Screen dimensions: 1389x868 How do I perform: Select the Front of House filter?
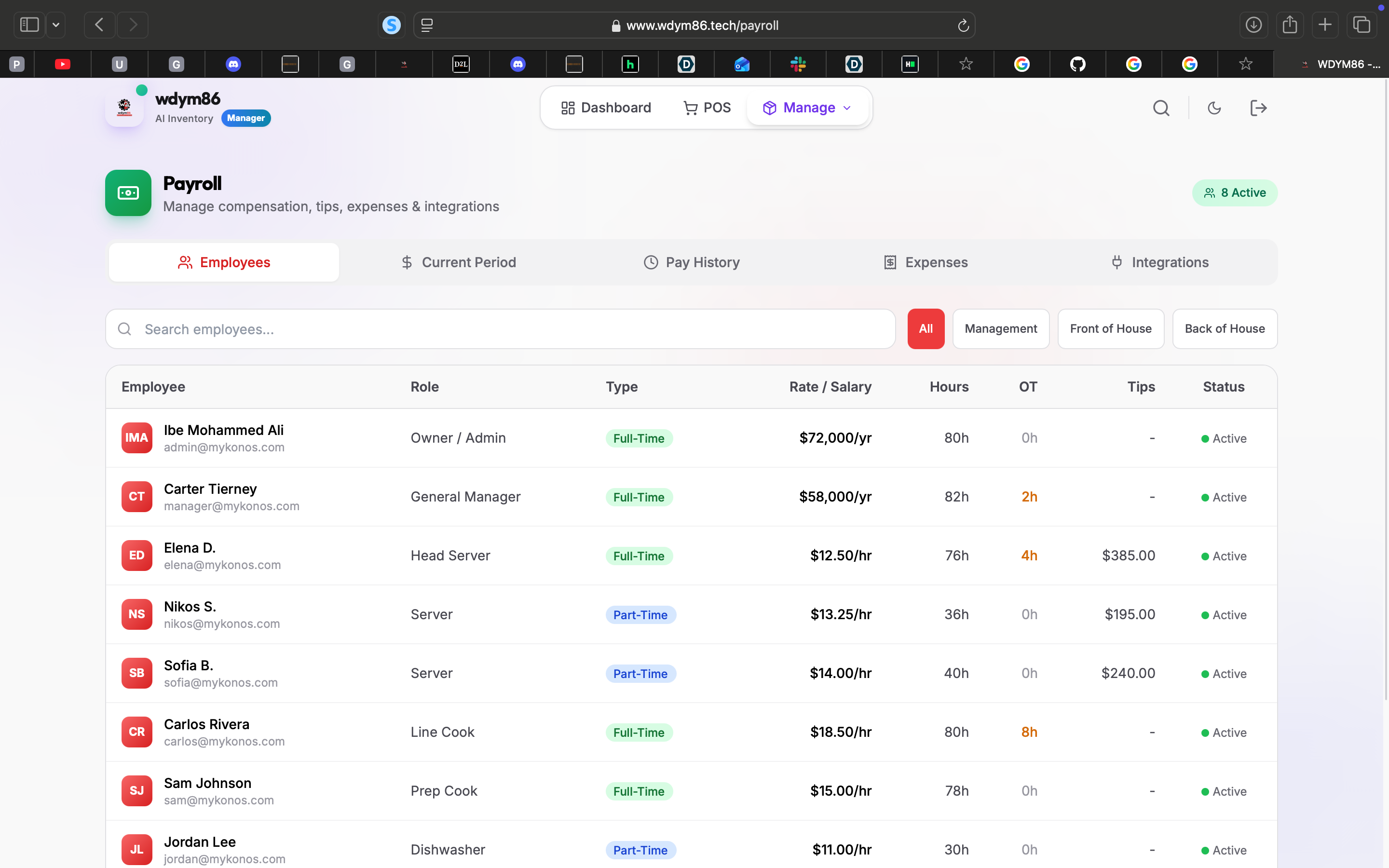pyautogui.click(x=1110, y=329)
